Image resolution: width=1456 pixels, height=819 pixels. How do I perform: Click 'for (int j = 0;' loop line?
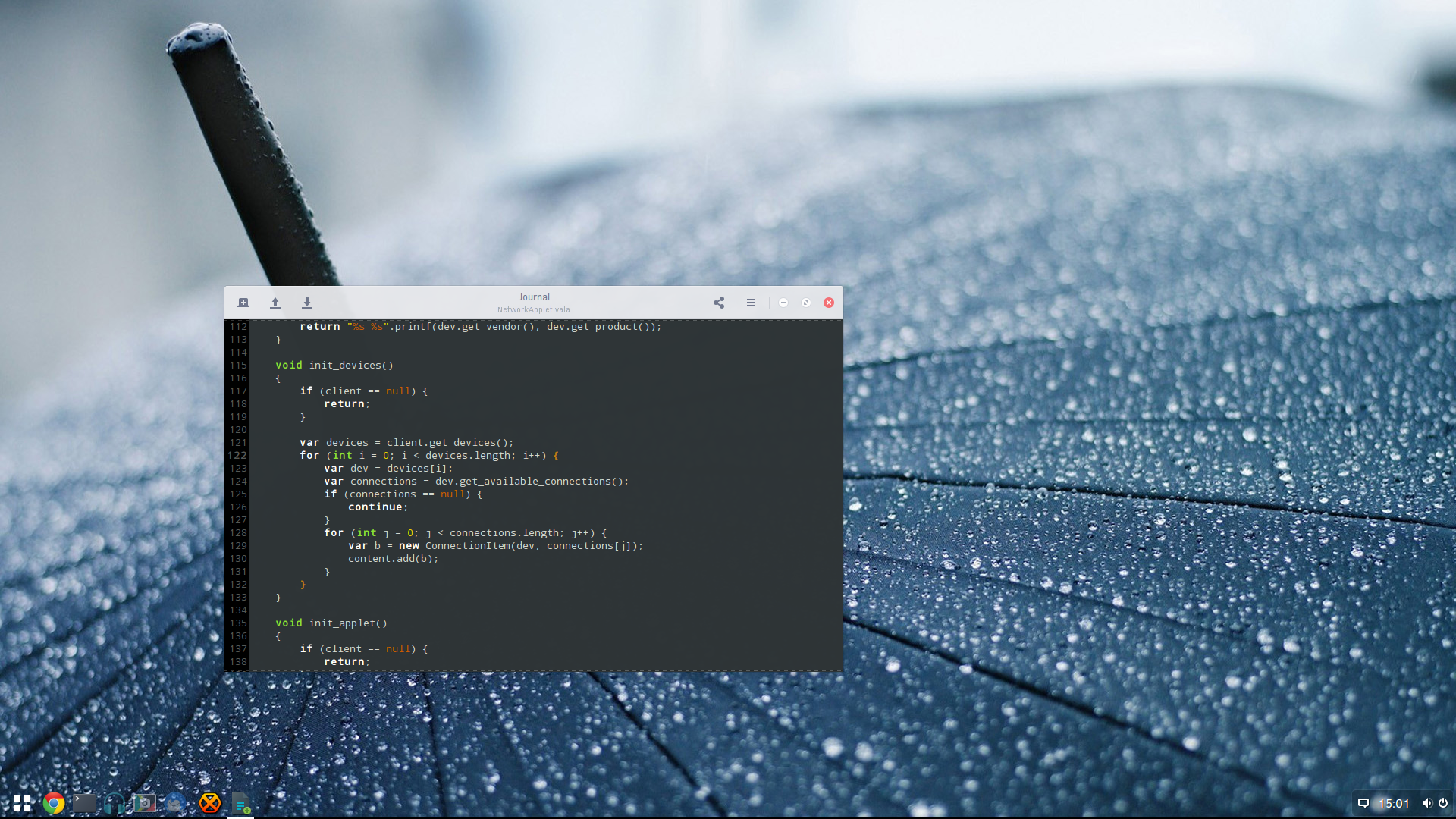point(466,533)
